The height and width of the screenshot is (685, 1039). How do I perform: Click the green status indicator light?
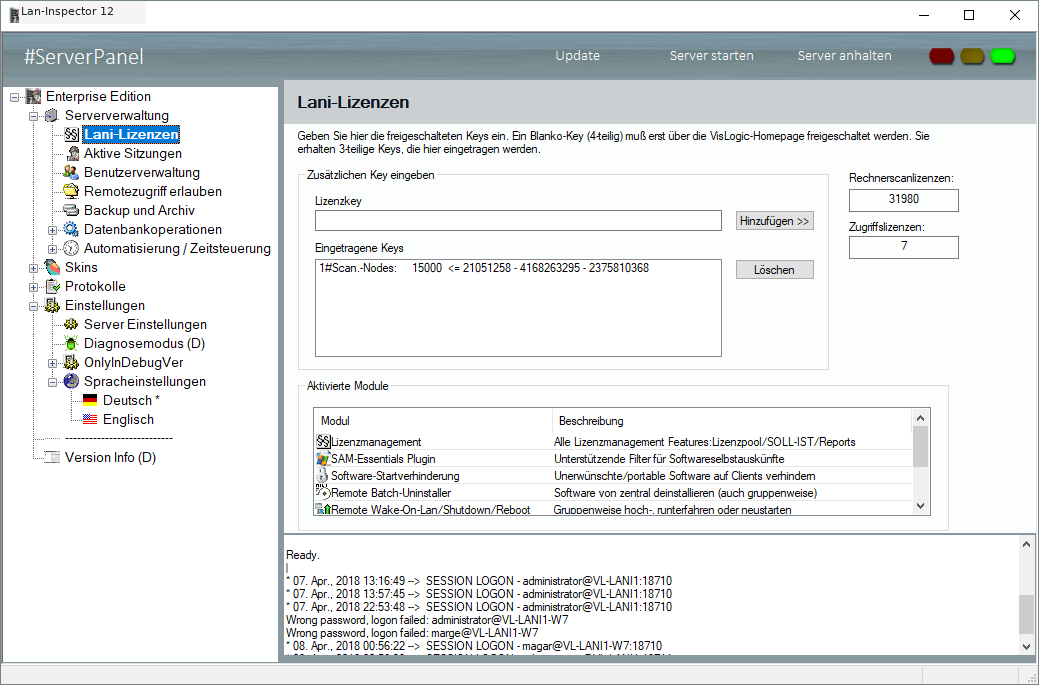coord(1003,56)
